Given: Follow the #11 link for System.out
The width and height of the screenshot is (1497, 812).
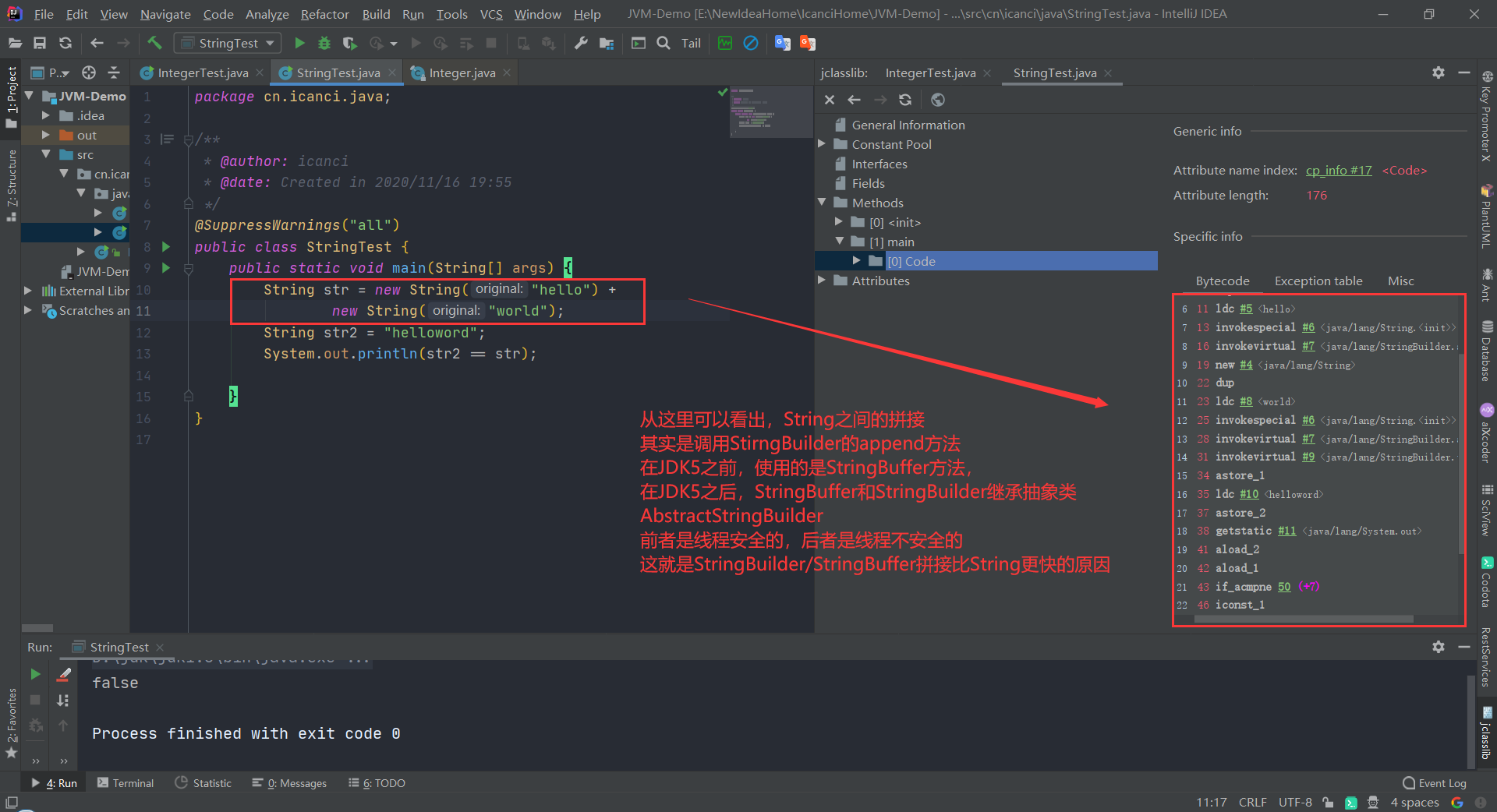Looking at the screenshot, I should tap(1286, 531).
